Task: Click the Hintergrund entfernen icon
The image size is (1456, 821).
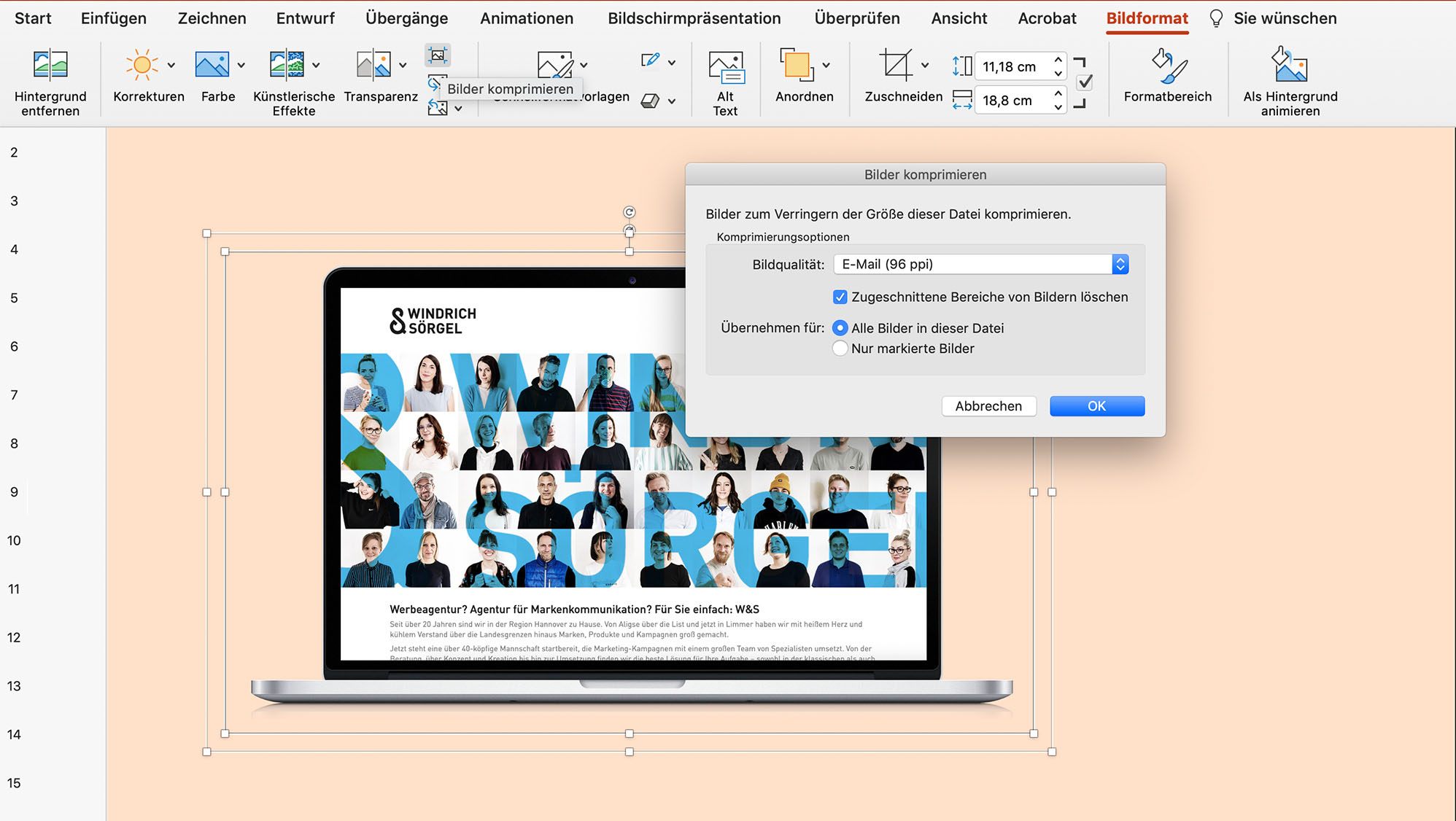Action: click(50, 65)
